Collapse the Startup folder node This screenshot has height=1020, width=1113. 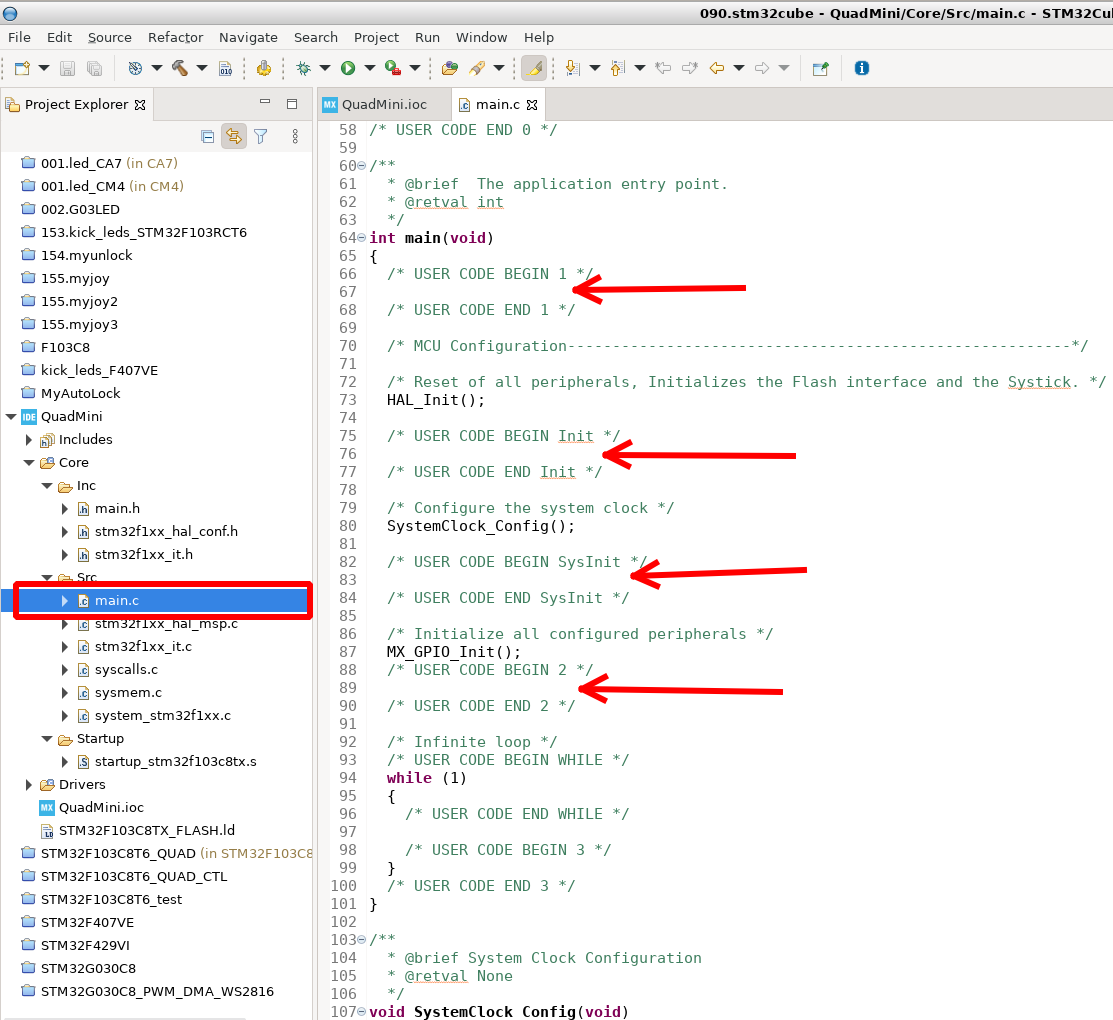coord(47,739)
